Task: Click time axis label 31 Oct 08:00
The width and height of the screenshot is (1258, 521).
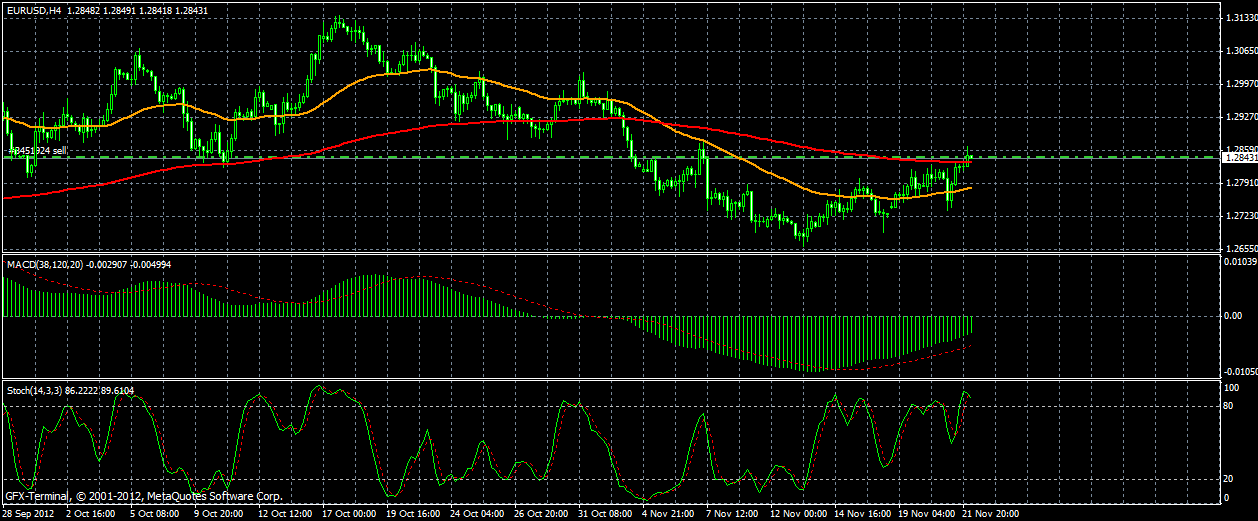Action: tap(607, 513)
